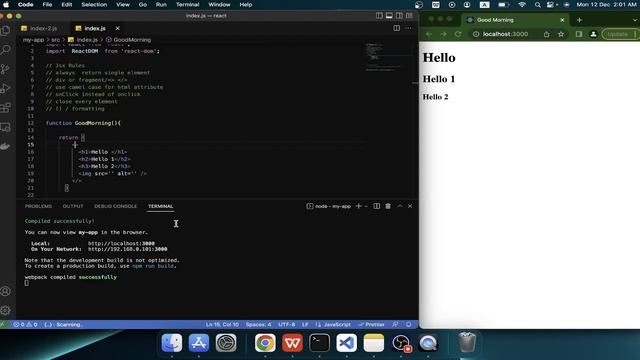Open Run and Debug view
This screenshot has height=360, width=640.
(6, 88)
